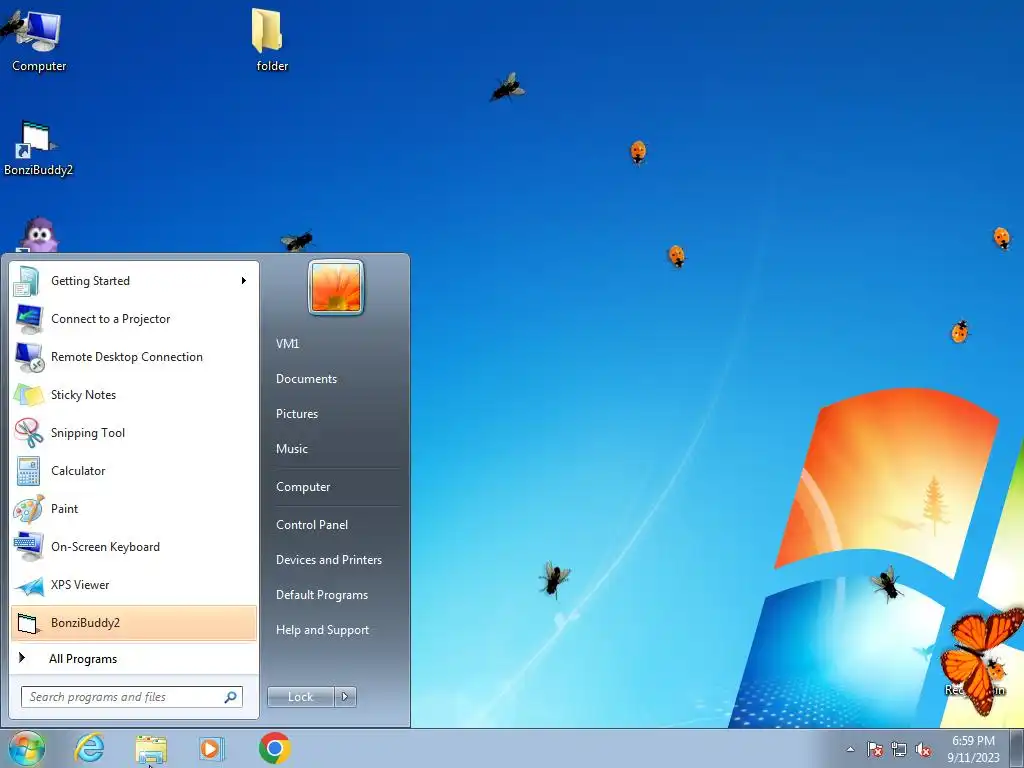Click the Paint palette icon
The image size is (1024, 768).
[x=29, y=509]
